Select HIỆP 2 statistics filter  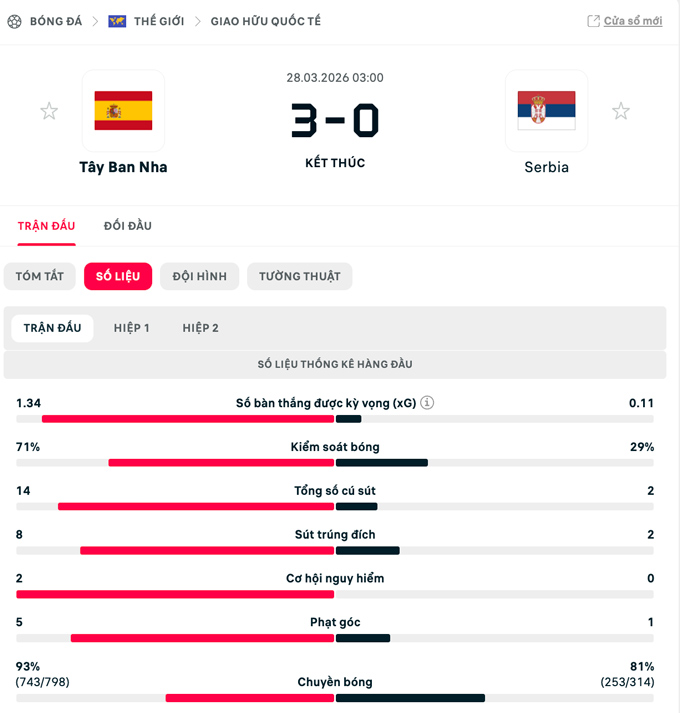[x=200, y=328]
